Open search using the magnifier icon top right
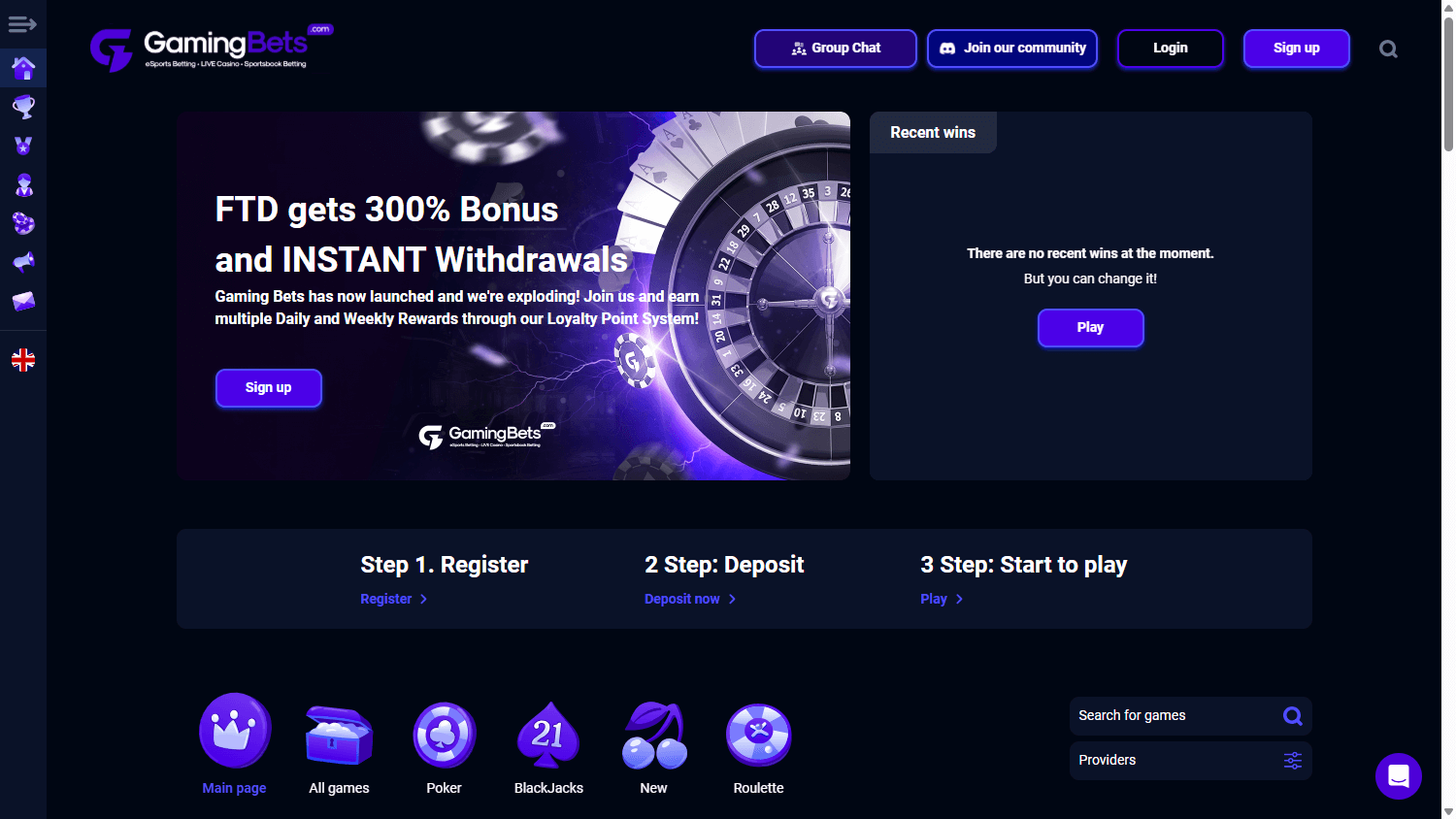 point(1388,48)
